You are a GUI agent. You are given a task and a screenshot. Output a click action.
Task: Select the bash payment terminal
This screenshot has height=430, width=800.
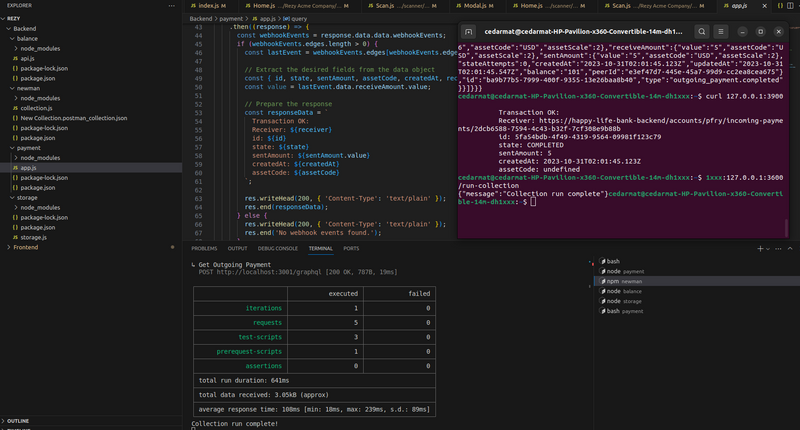coord(697,311)
